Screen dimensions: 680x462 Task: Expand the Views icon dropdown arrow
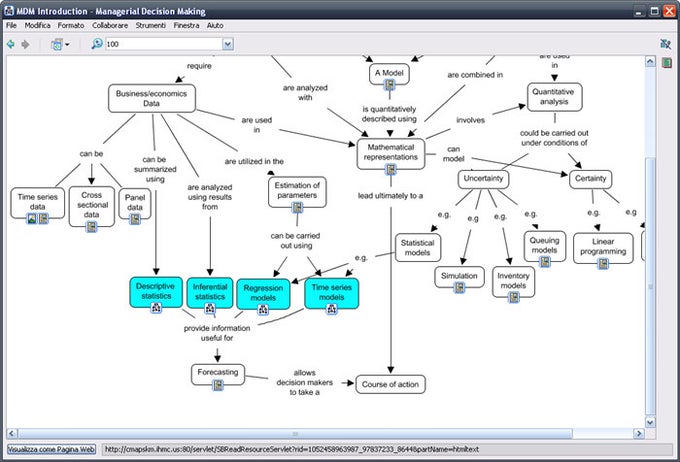tap(67, 44)
